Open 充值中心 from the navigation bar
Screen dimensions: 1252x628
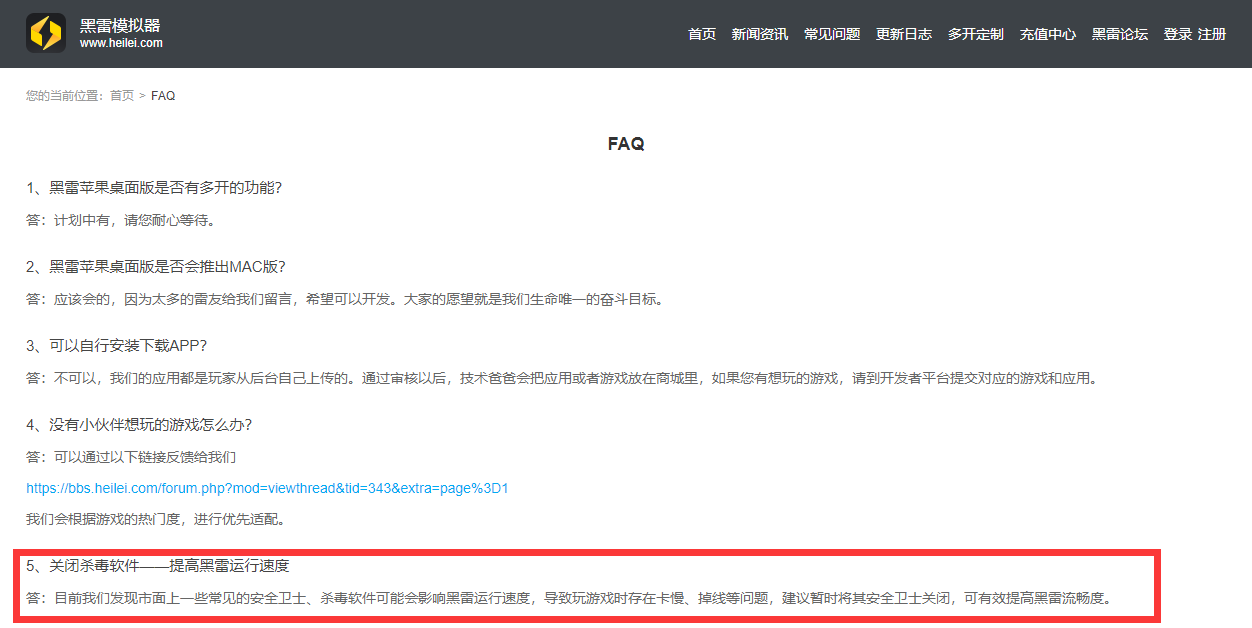(1048, 34)
